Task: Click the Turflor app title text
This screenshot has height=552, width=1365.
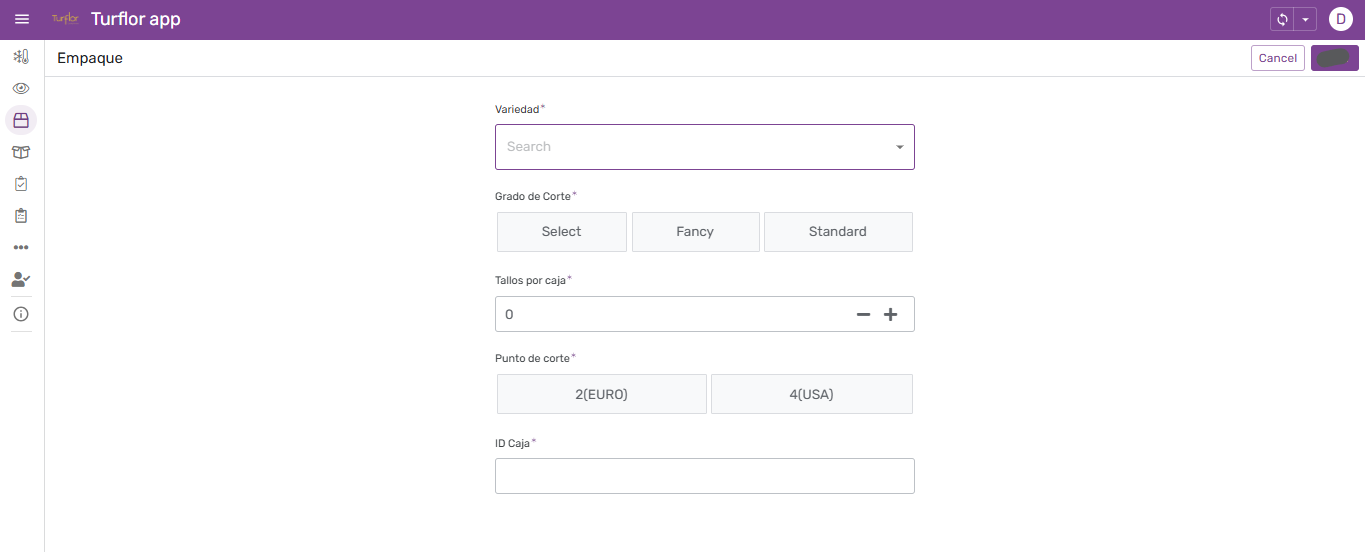Action: [x=136, y=19]
